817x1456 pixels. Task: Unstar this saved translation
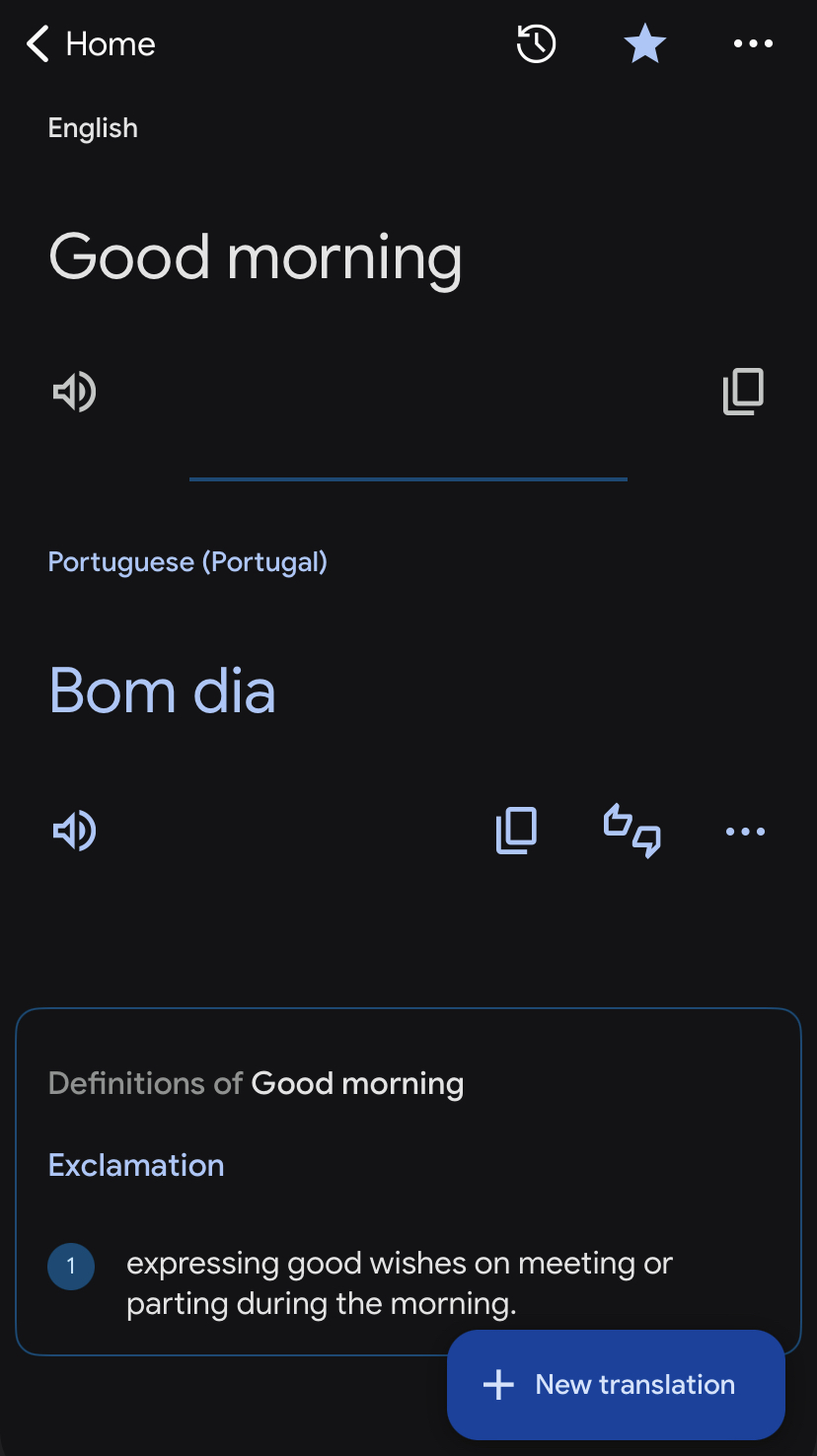click(644, 44)
